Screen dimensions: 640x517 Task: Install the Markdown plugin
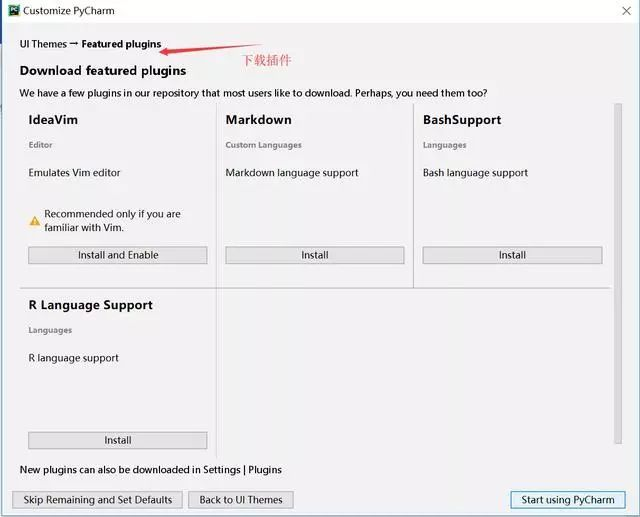point(315,255)
